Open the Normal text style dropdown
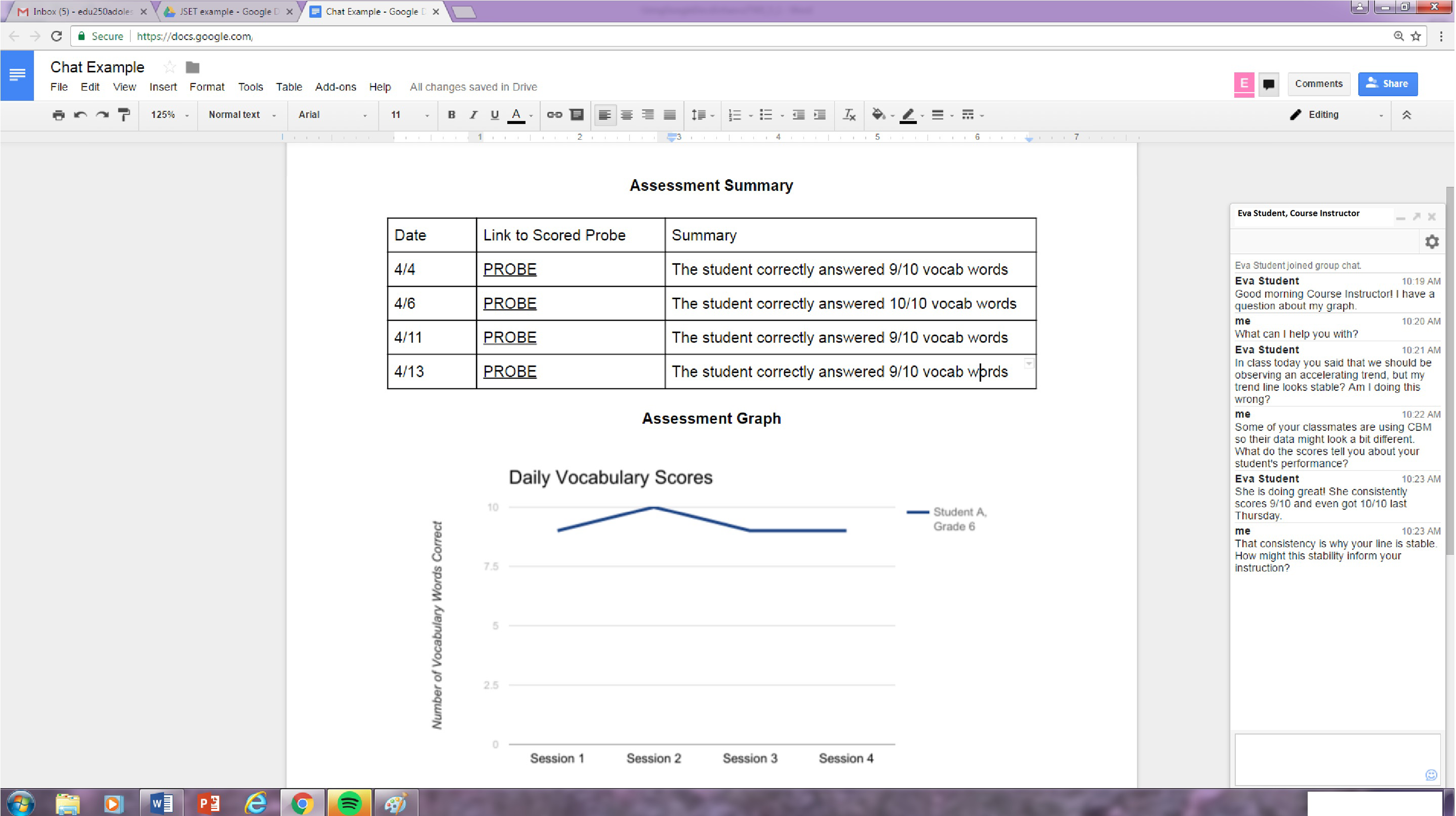Viewport: 1456px width, 816px height. point(242,115)
